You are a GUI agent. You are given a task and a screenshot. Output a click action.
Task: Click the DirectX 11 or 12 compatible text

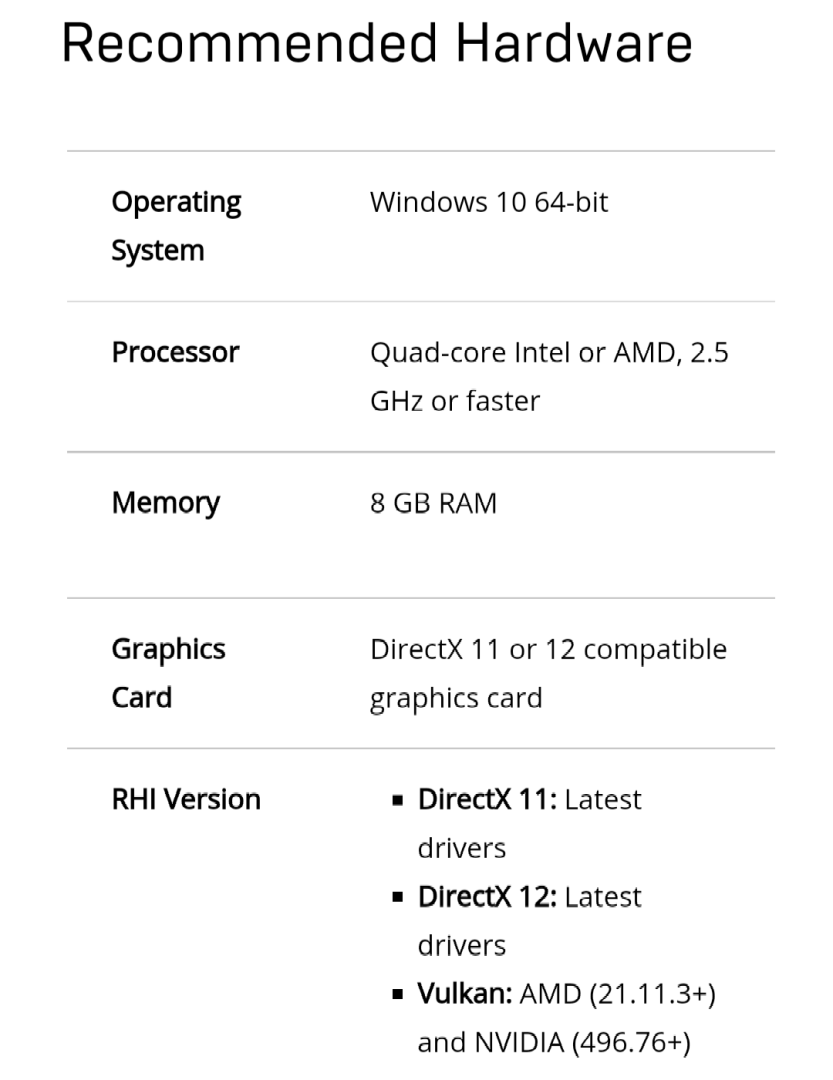tap(548, 650)
